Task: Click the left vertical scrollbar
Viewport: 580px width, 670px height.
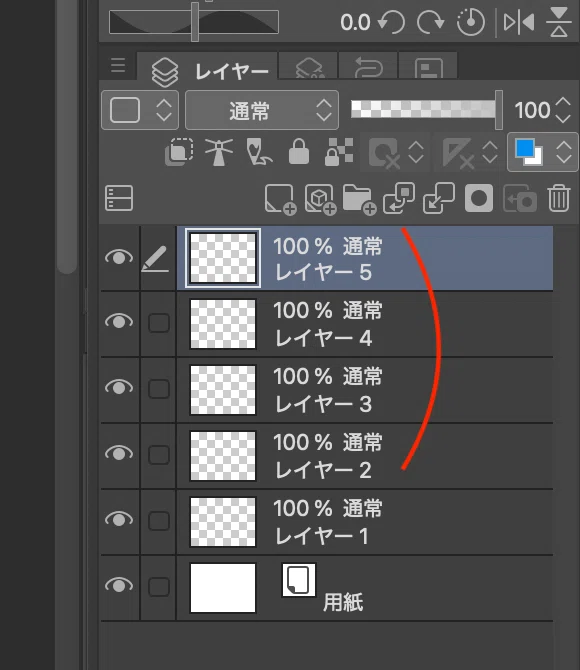Action: pyautogui.click(x=67, y=137)
